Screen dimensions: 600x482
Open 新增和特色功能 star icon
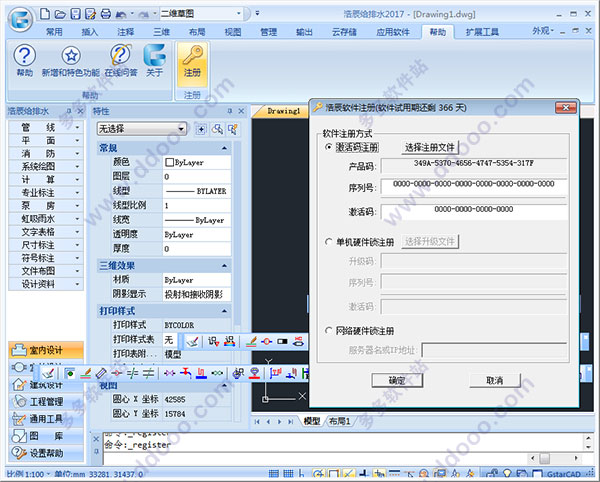coord(71,60)
